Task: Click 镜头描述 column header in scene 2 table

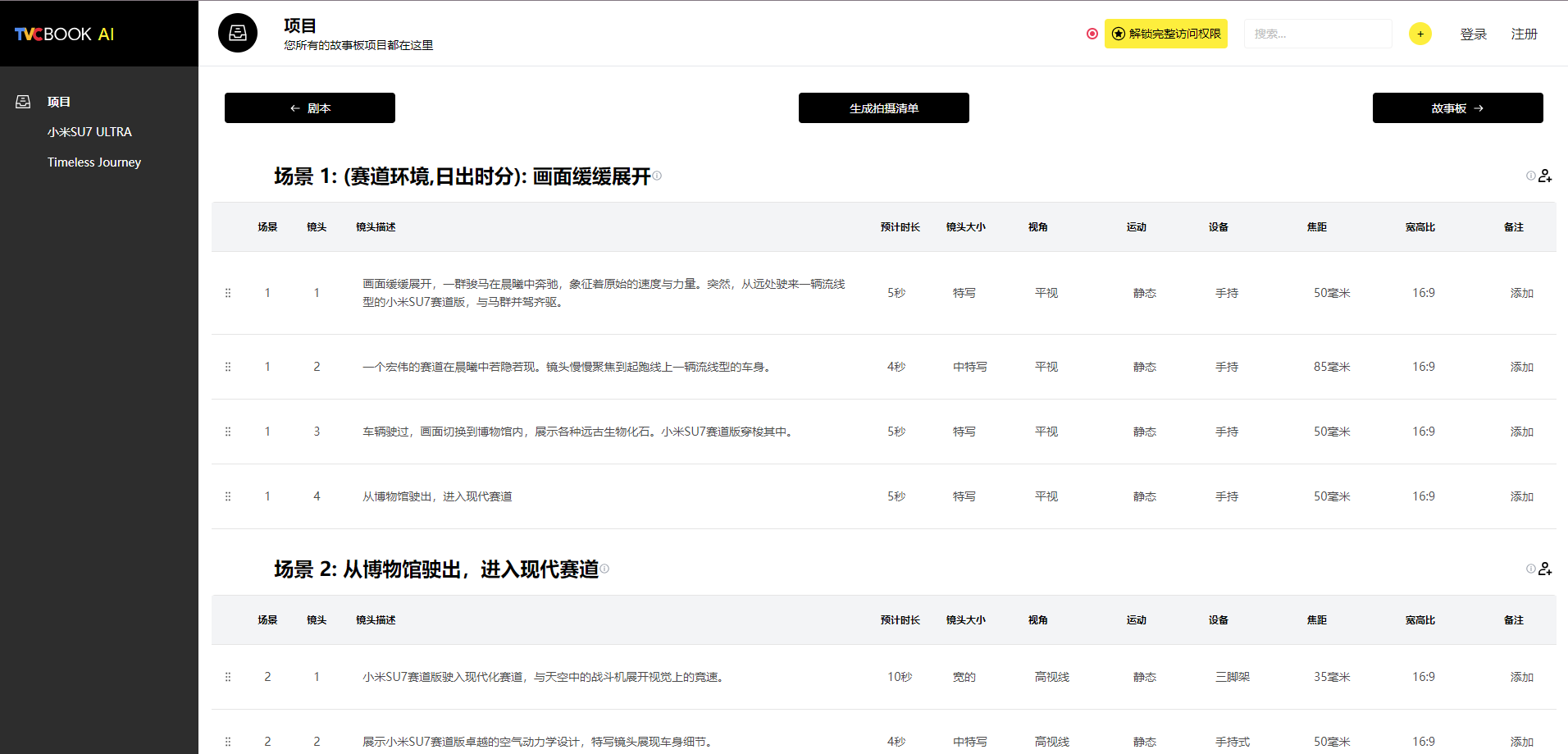Action: 376,620
